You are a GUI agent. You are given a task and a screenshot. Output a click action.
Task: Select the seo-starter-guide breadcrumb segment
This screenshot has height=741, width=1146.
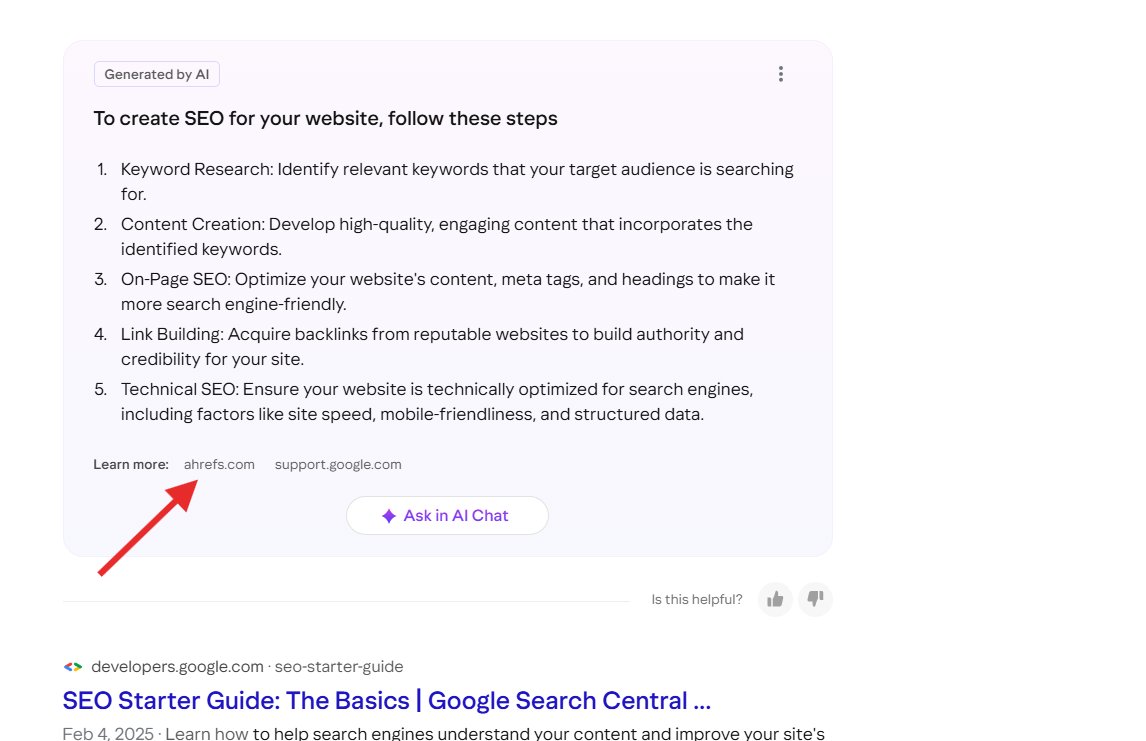click(338, 666)
